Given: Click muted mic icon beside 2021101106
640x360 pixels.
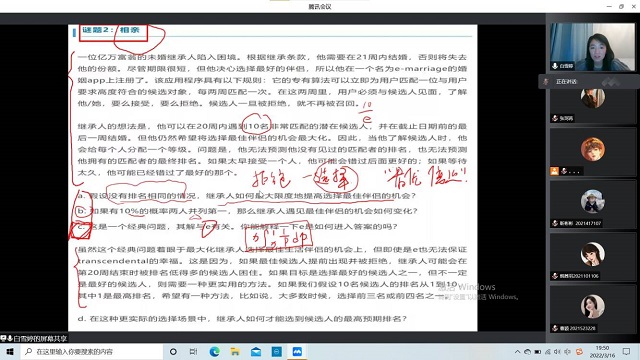Looking at the screenshot, I should coord(555,276).
